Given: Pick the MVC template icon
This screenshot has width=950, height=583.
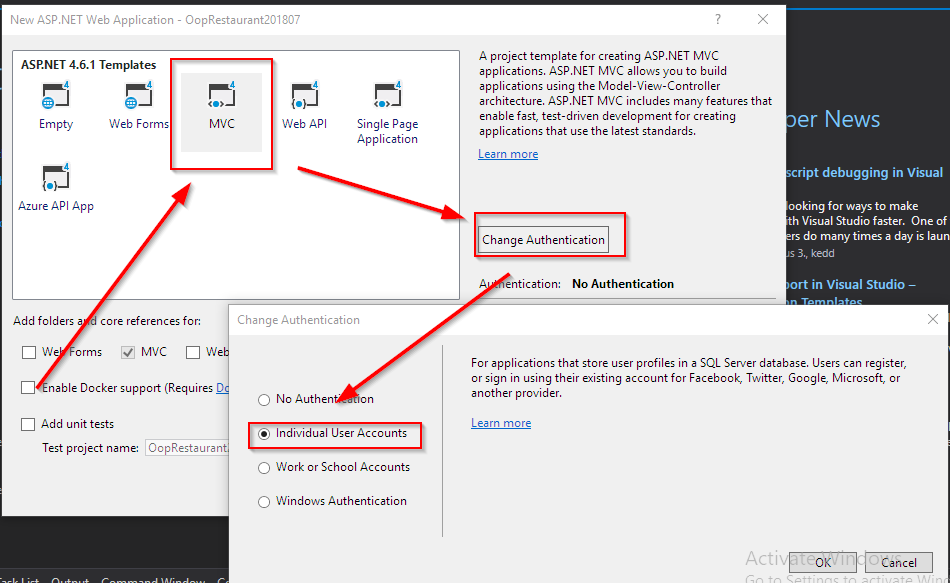Looking at the screenshot, I should click(x=222, y=112).
